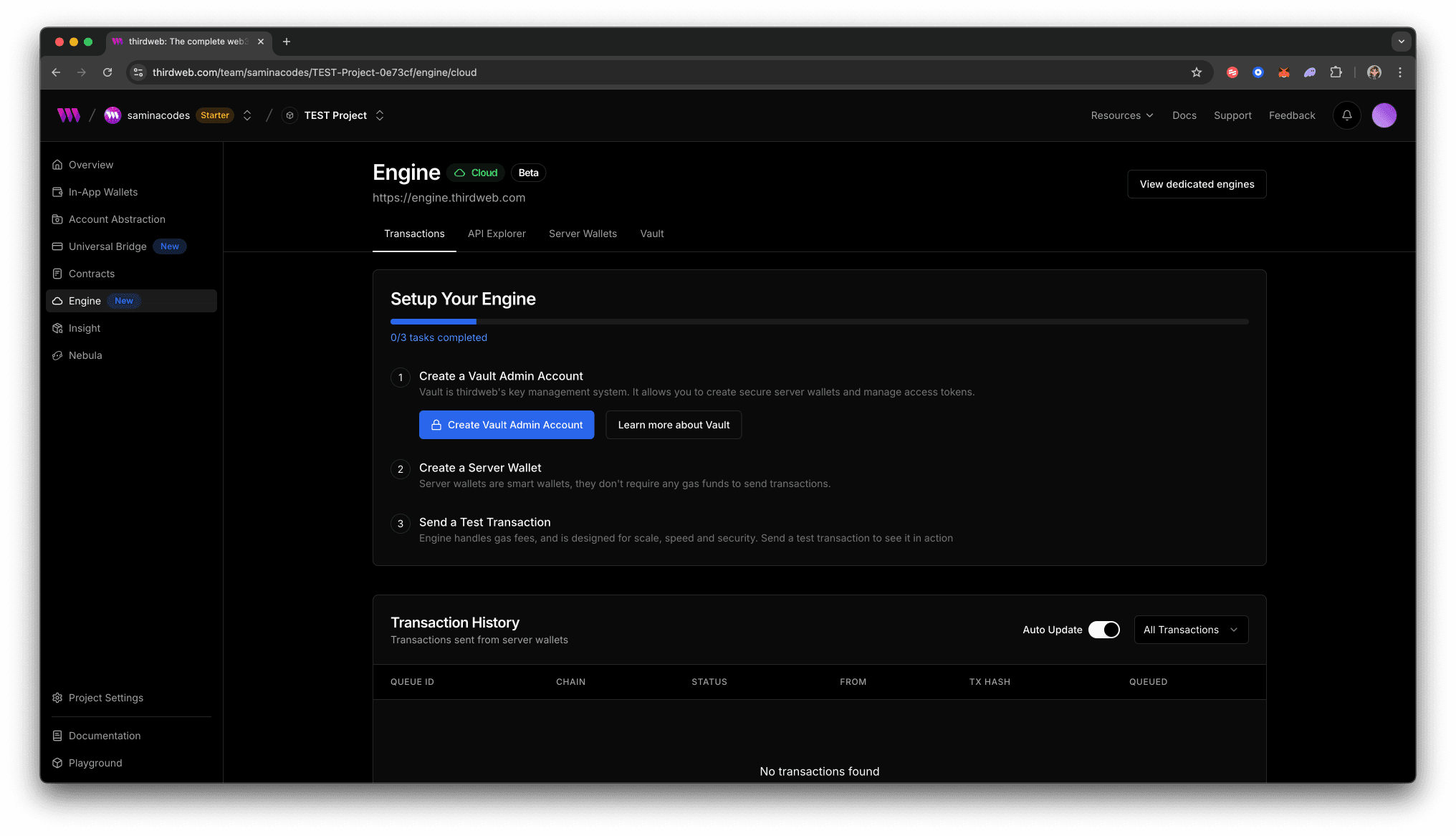
Task: Open the Contracts section
Action: pos(91,274)
